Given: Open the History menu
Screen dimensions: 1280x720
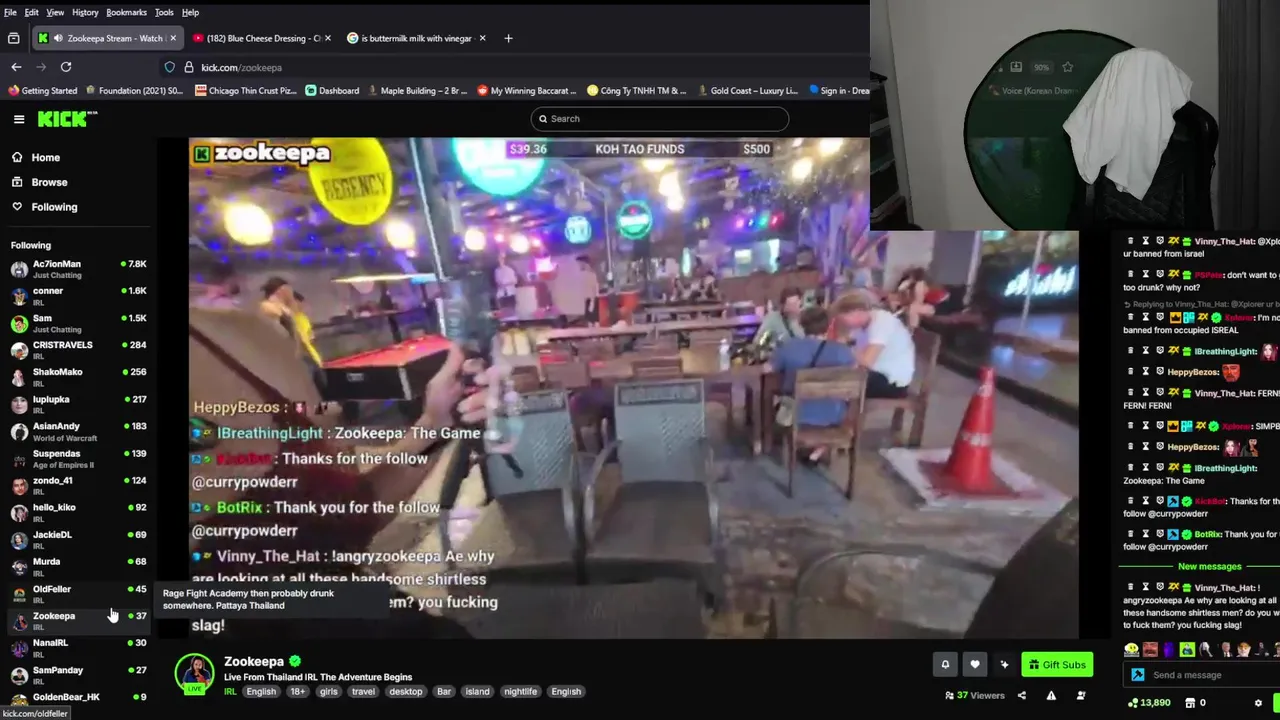Looking at the screenshot, I should (85, 12).
